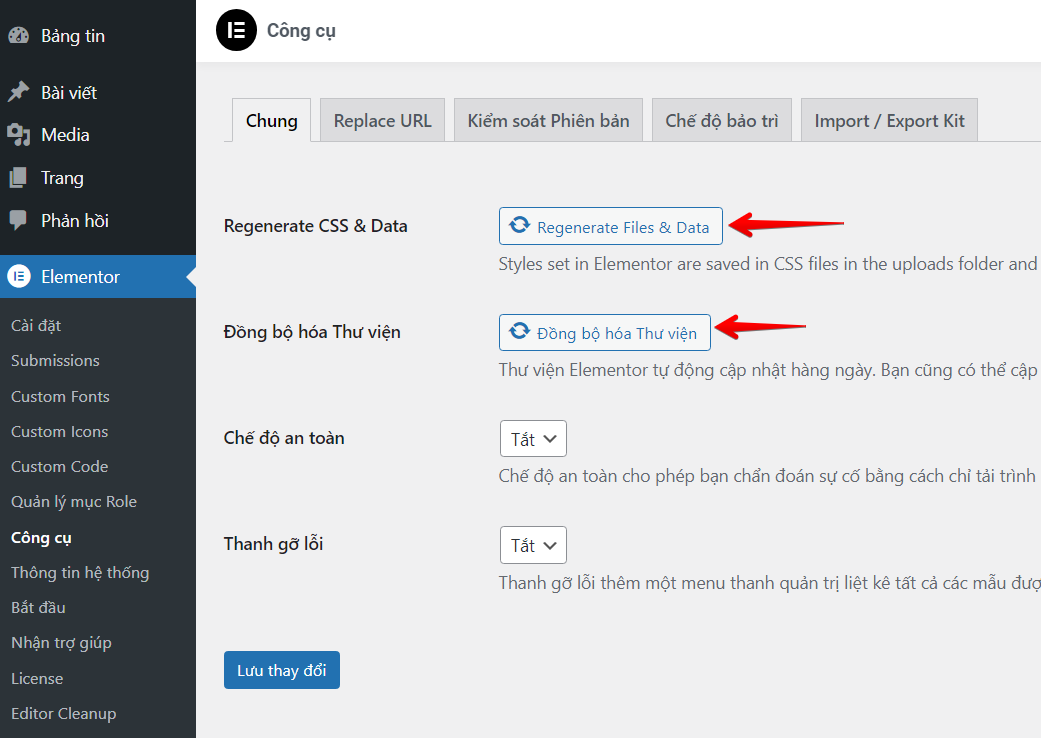The height and width of the screenshot is (738, 1041).
Task: Click the description starting Styles set in Elementor
Action: pos(769,264)
